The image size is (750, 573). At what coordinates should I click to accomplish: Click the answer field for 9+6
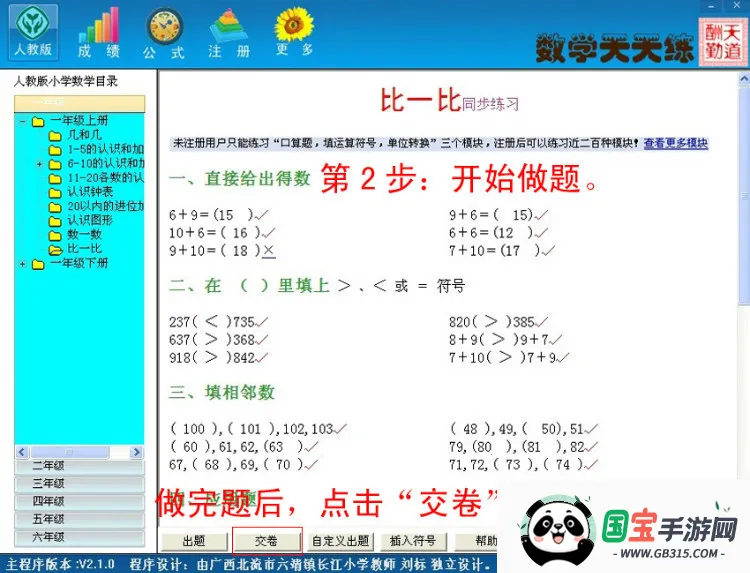point(514,215)
